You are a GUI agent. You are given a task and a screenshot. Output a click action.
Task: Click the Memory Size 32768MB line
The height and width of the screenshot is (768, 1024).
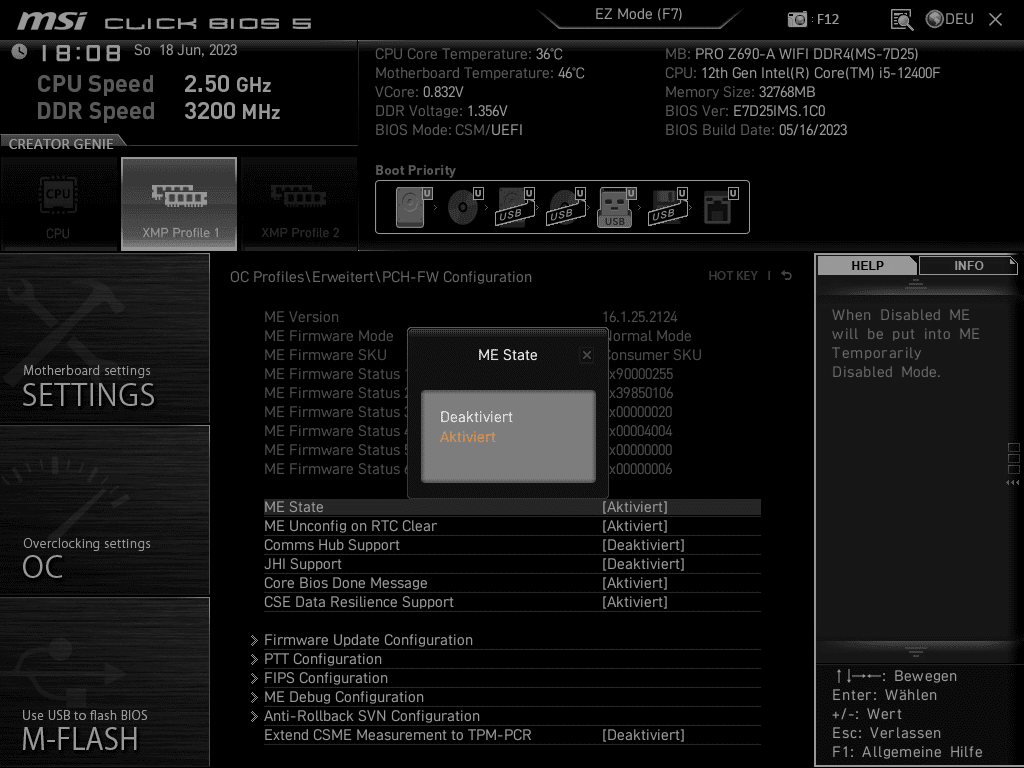(740, 92)
